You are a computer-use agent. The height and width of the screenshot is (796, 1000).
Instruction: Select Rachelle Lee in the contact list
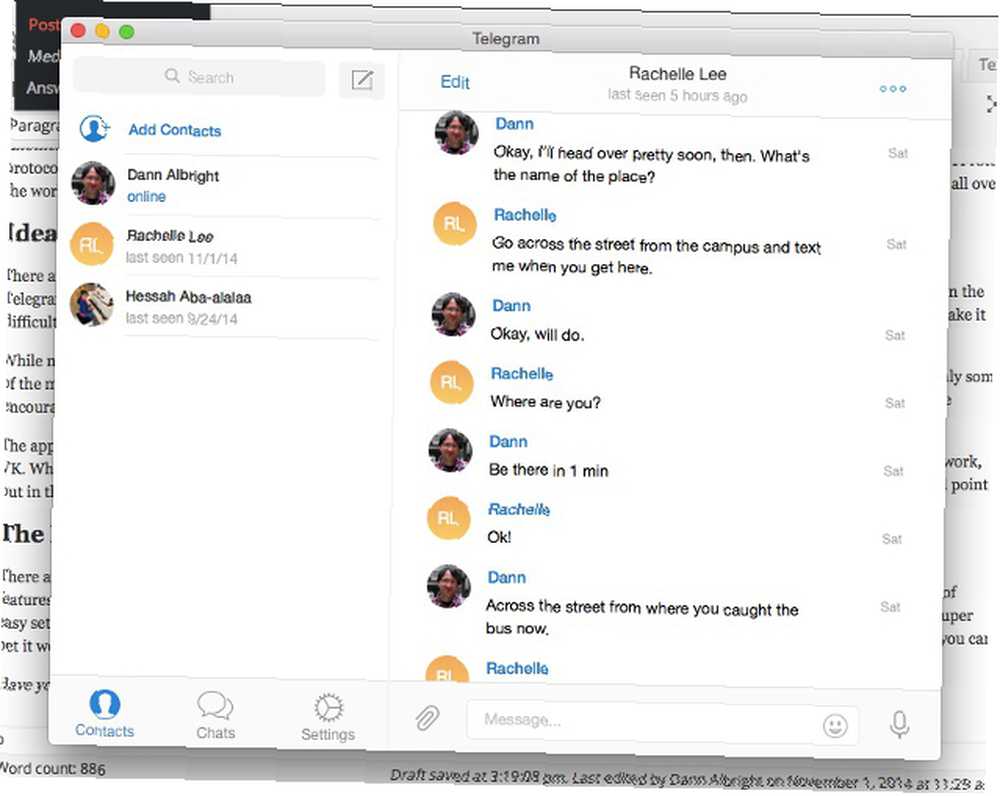(223, 246)
